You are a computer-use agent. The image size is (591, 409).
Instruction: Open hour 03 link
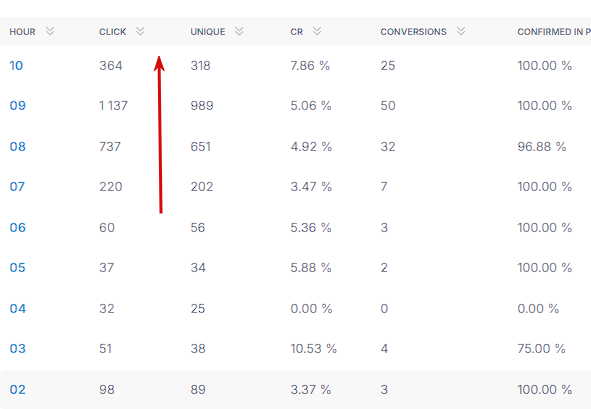tap(17, 349)
